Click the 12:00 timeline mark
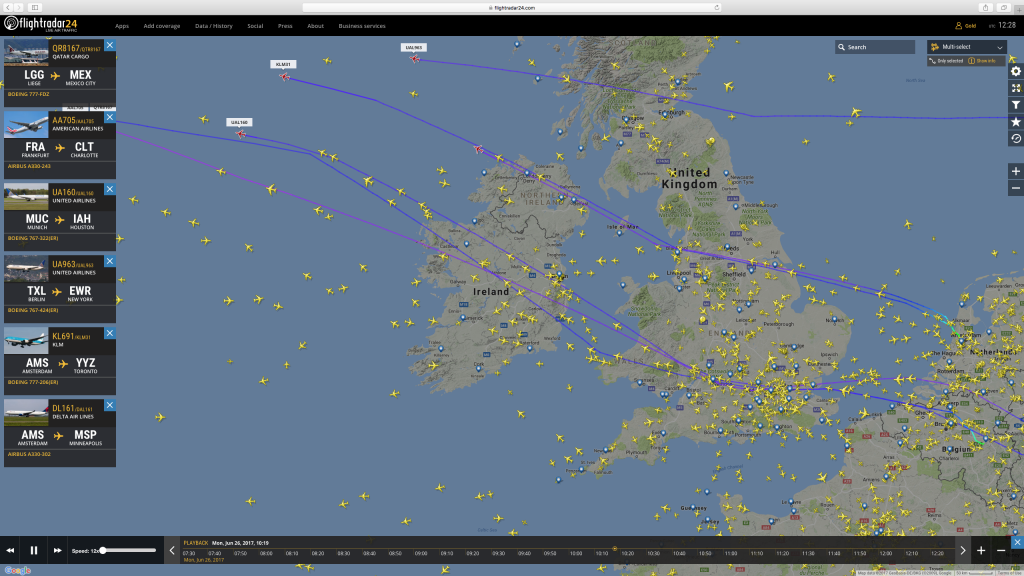 coord(886,553)
